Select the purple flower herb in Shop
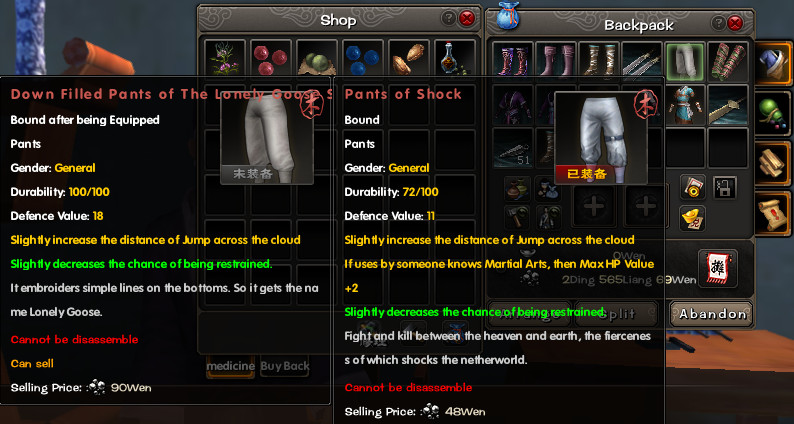Image resolution: width=794 pixels, height=424 pixels. click(x=225, y=58)
